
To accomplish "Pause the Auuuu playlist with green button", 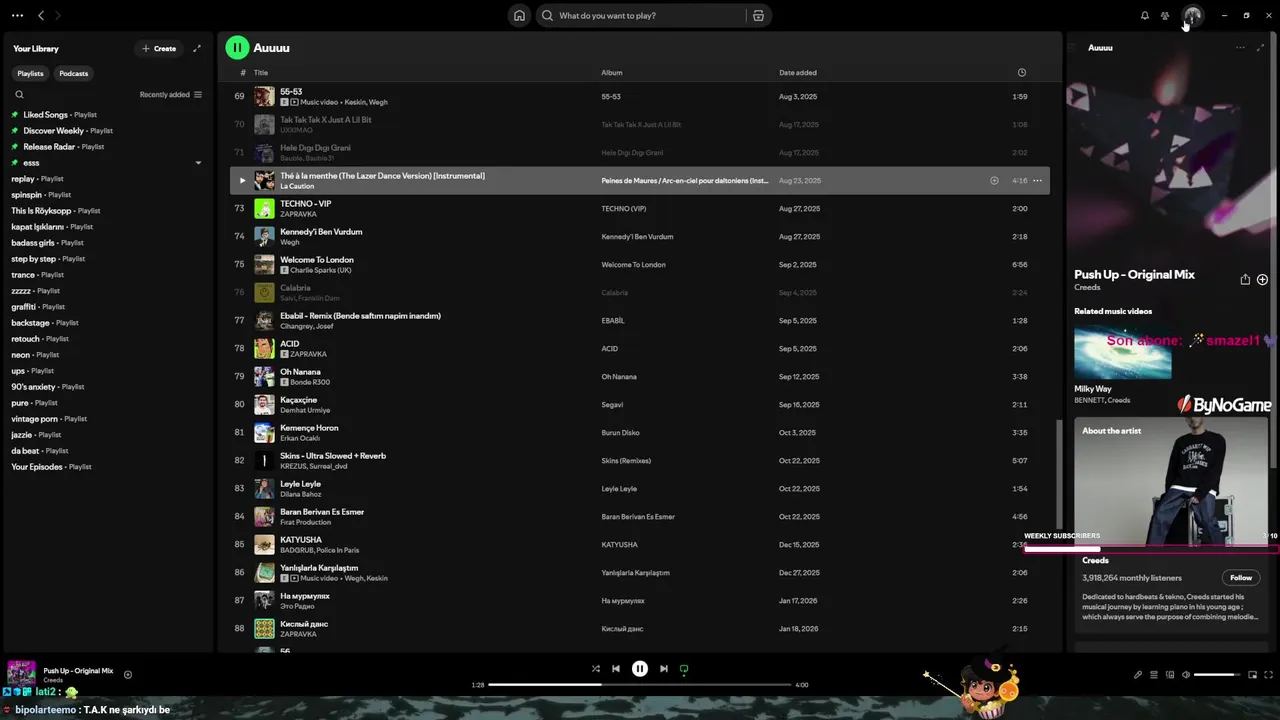I will pyautogui.click(x=237, y=47).
